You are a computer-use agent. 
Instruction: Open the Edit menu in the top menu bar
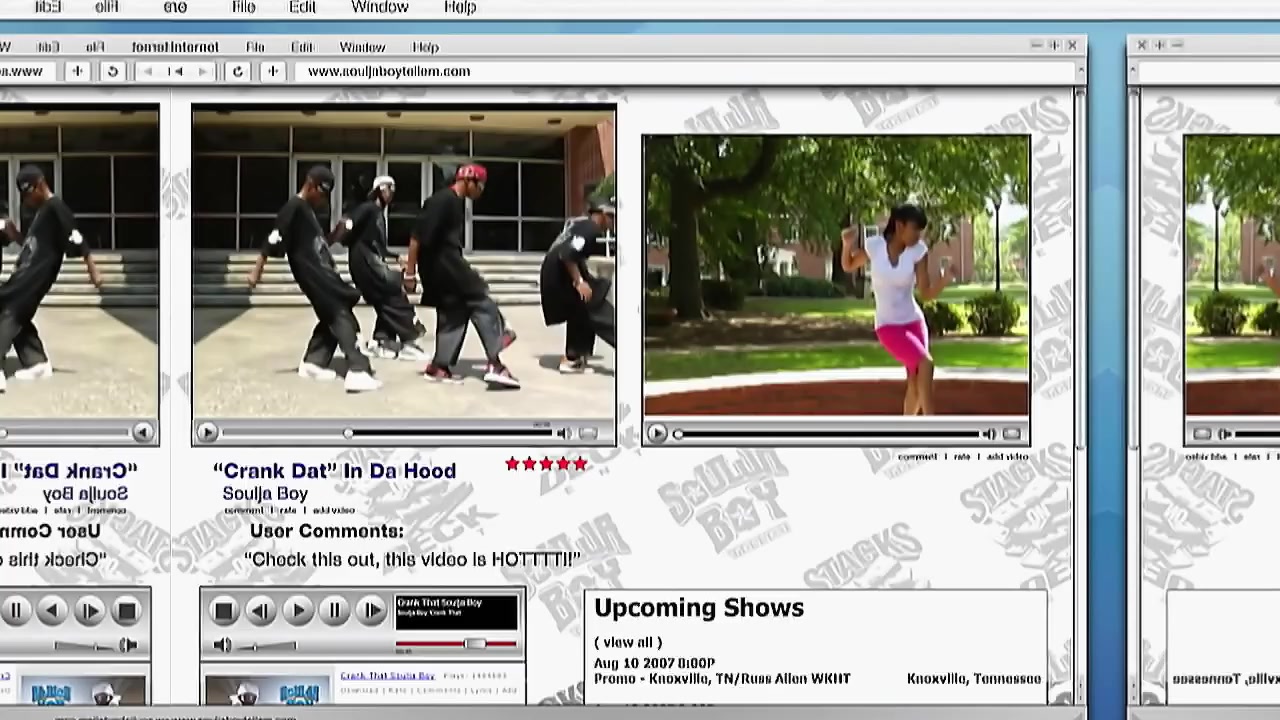click(303, 7)
